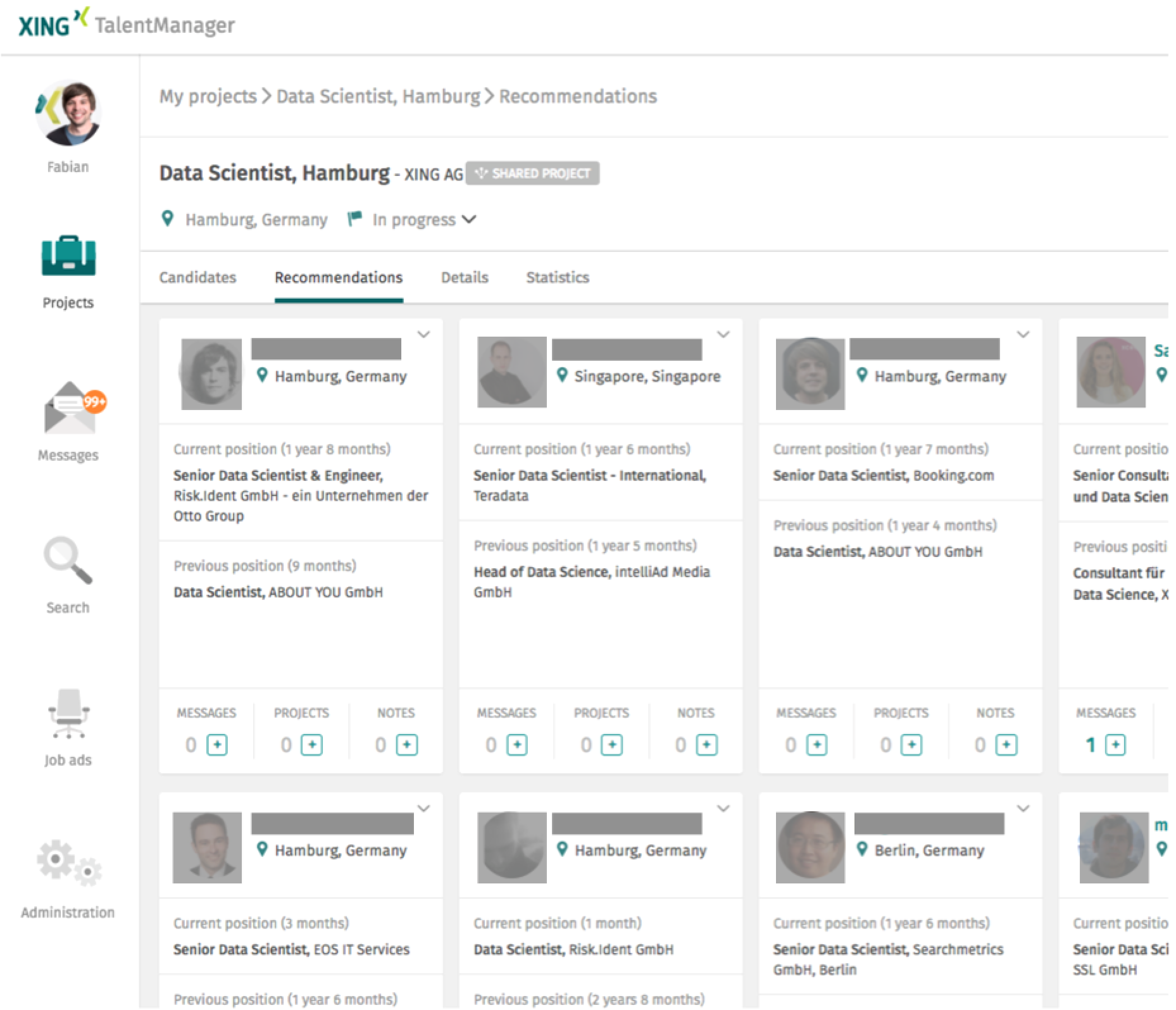Expand options chevron on Data Scientist, Risk.Ident GmbH card

click(723, 808)
